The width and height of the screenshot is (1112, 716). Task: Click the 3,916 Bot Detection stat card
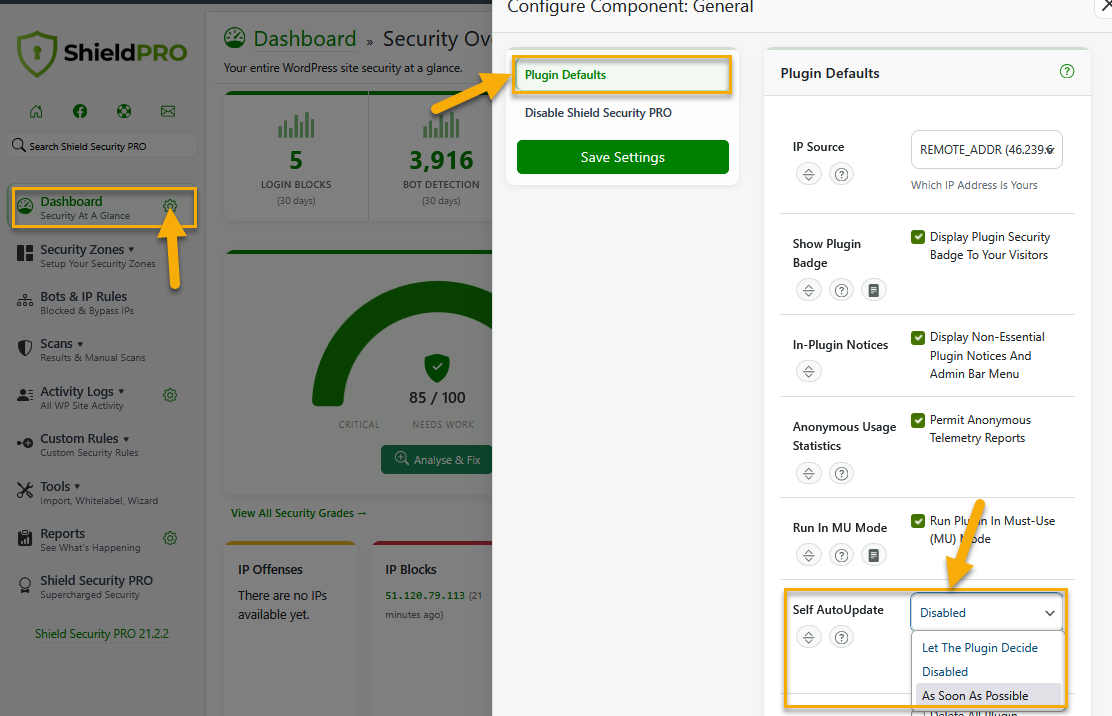tap(432, 157)
